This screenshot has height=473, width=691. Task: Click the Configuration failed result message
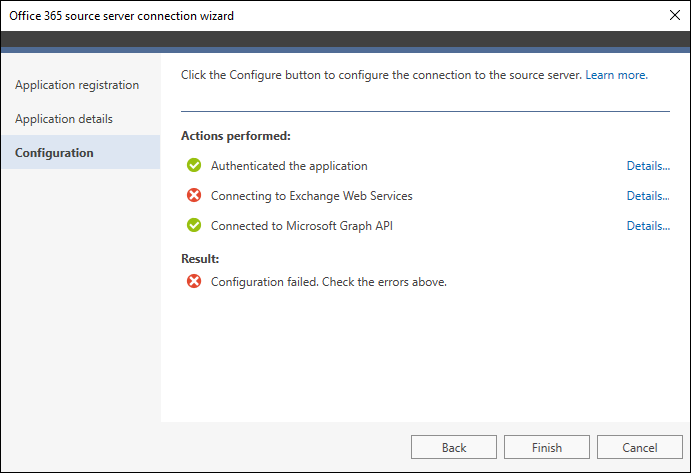(329, 282)
